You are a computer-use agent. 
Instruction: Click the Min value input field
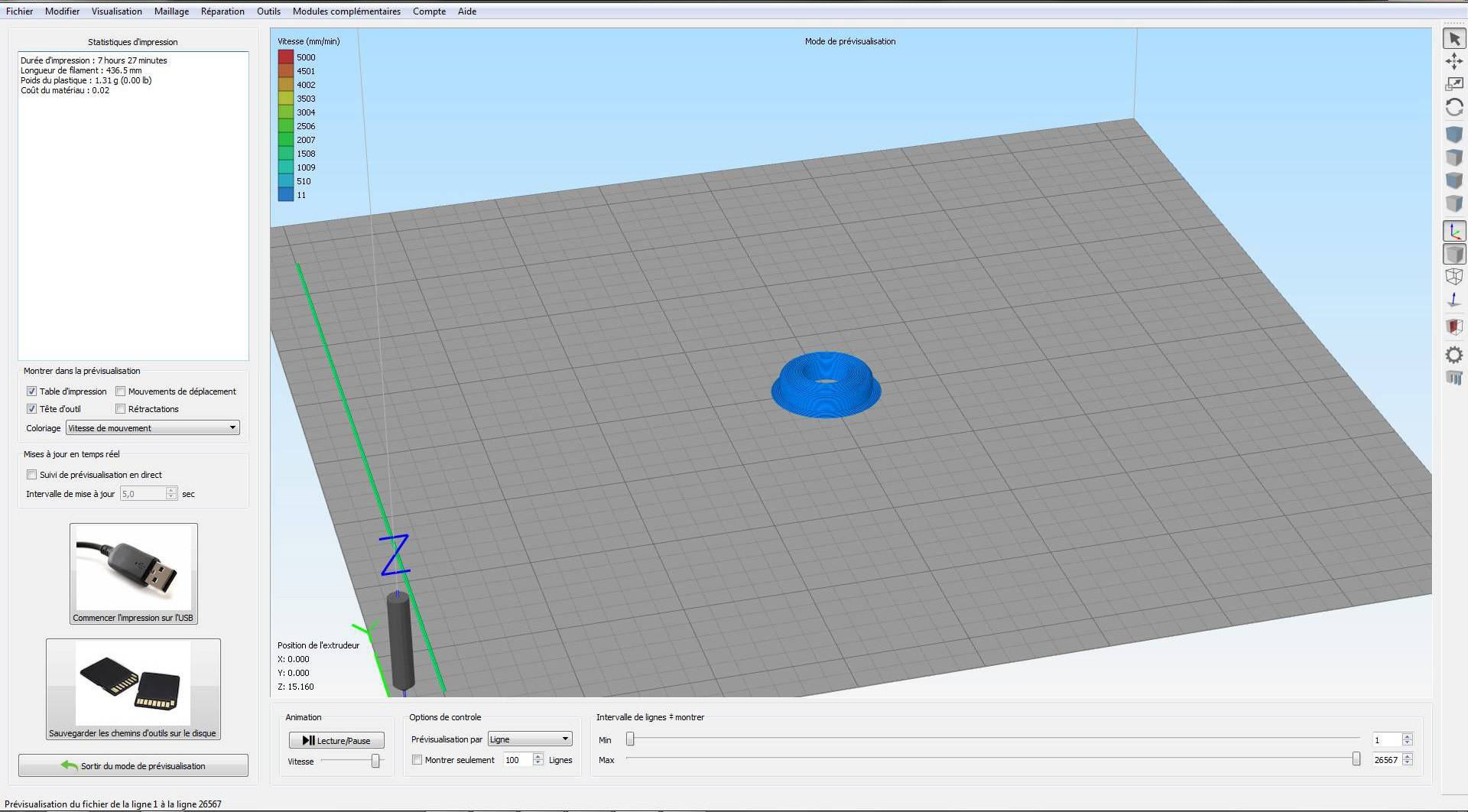(1388, 739)
